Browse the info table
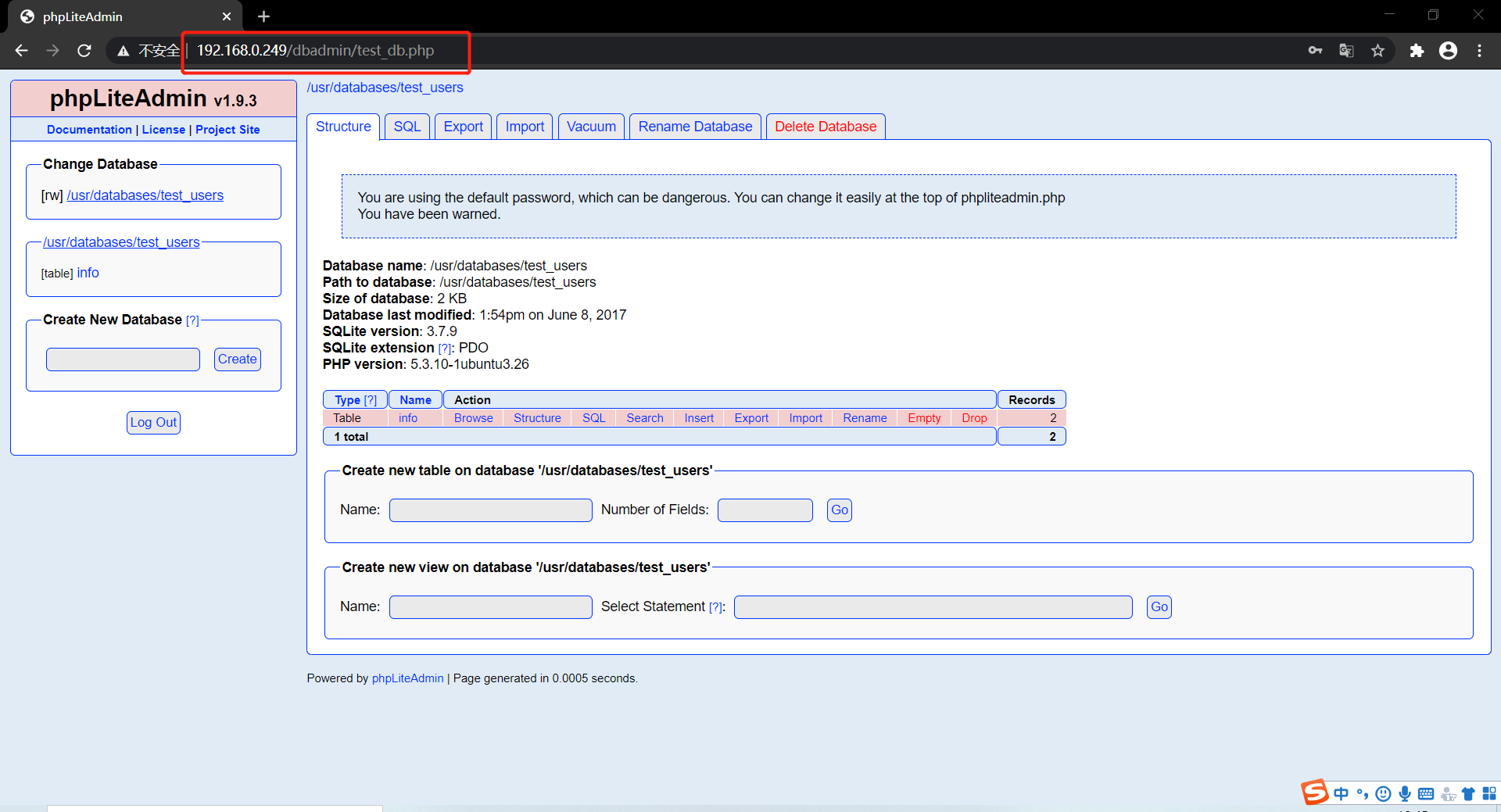The width and height of the screenshot is (1501, 812). 474,418
